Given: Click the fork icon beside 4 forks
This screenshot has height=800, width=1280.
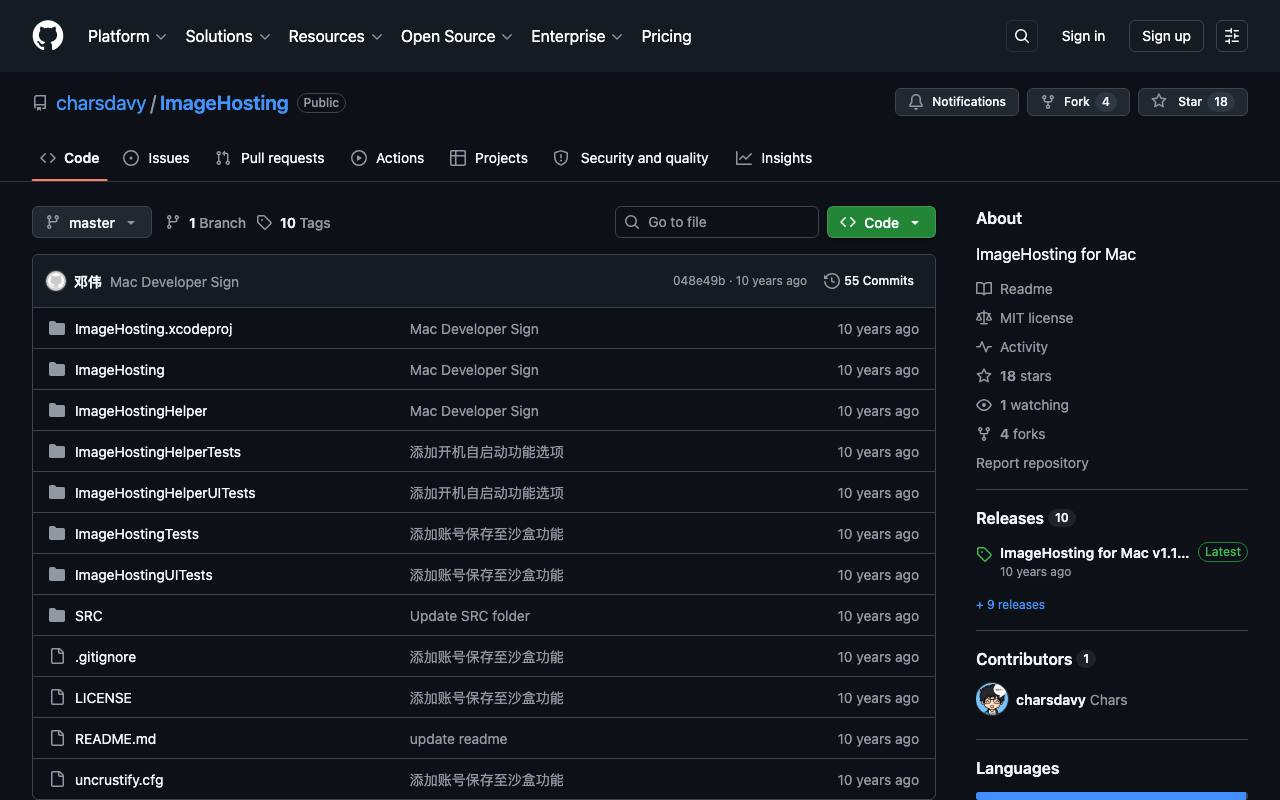Looking at the screenshot, I should tap(984, 434).
